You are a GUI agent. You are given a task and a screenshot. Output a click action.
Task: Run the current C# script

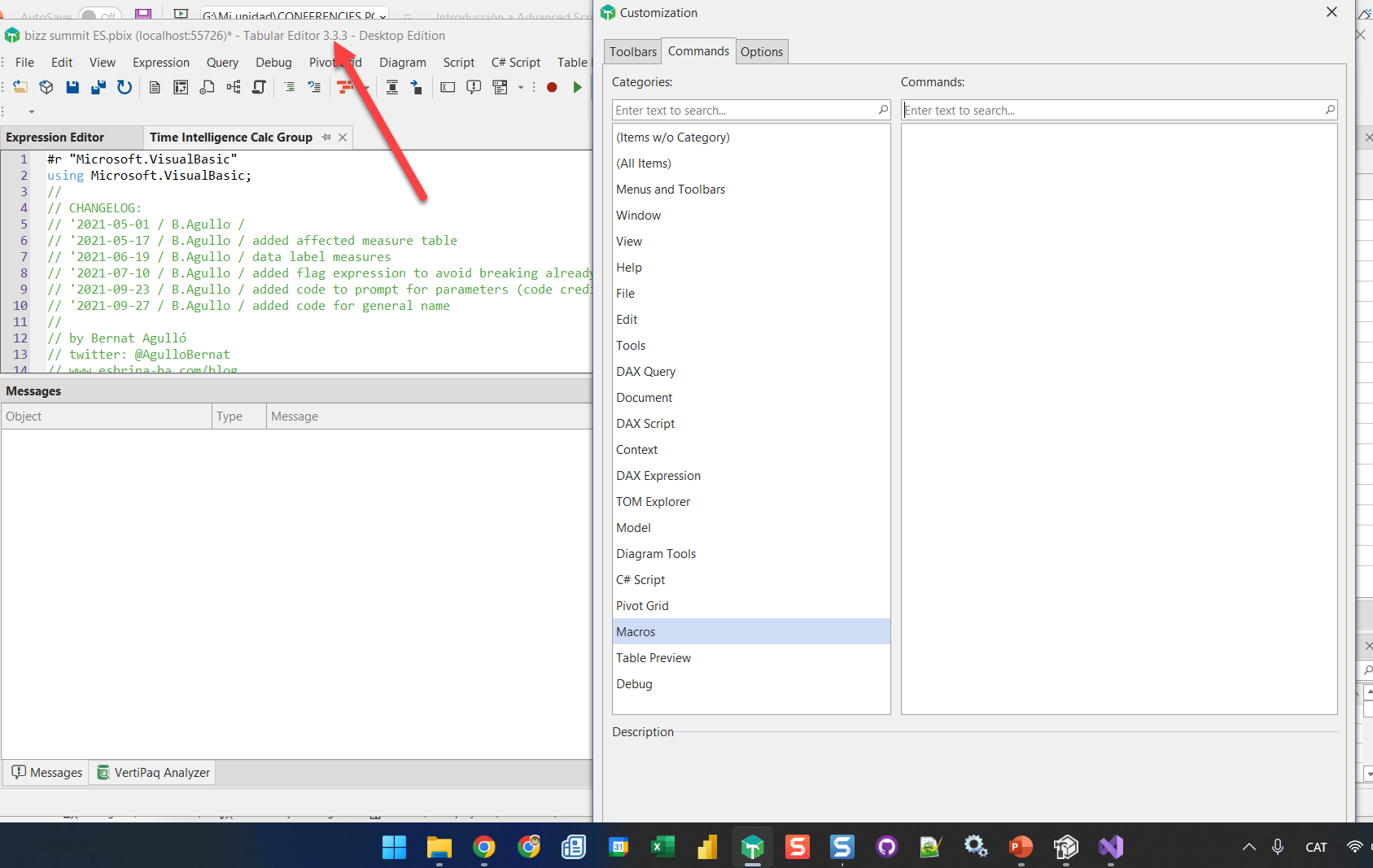578,87
